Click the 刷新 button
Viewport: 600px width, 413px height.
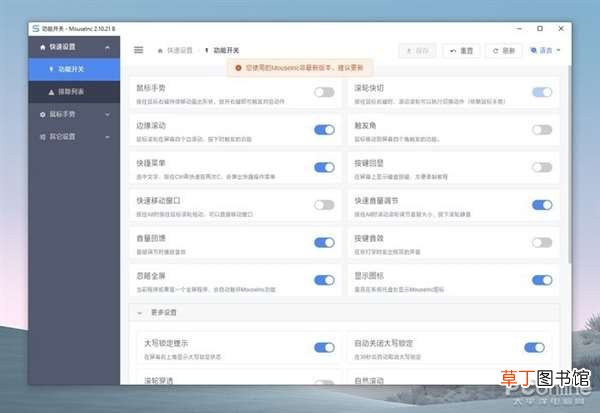pyautogui.click(x=504, y=51)
